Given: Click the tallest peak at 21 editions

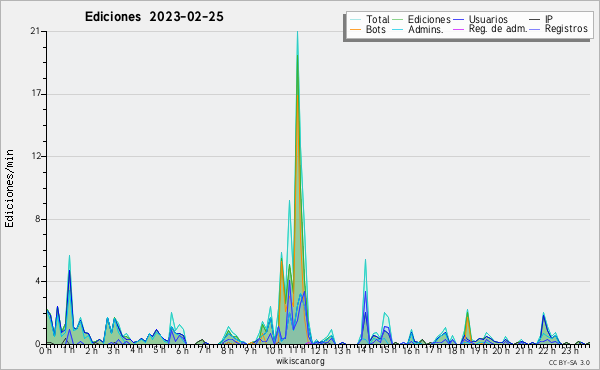Looking at the screenshot, I should point(297,33).
